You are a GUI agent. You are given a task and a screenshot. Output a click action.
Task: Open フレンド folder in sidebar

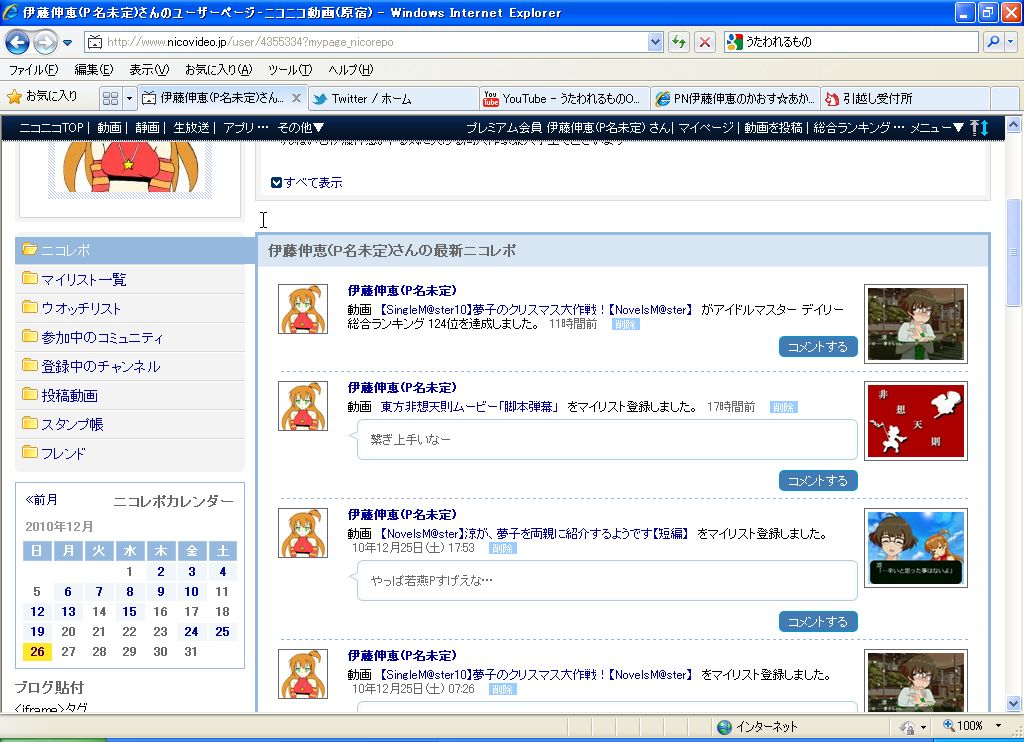[x=130, y=453]
